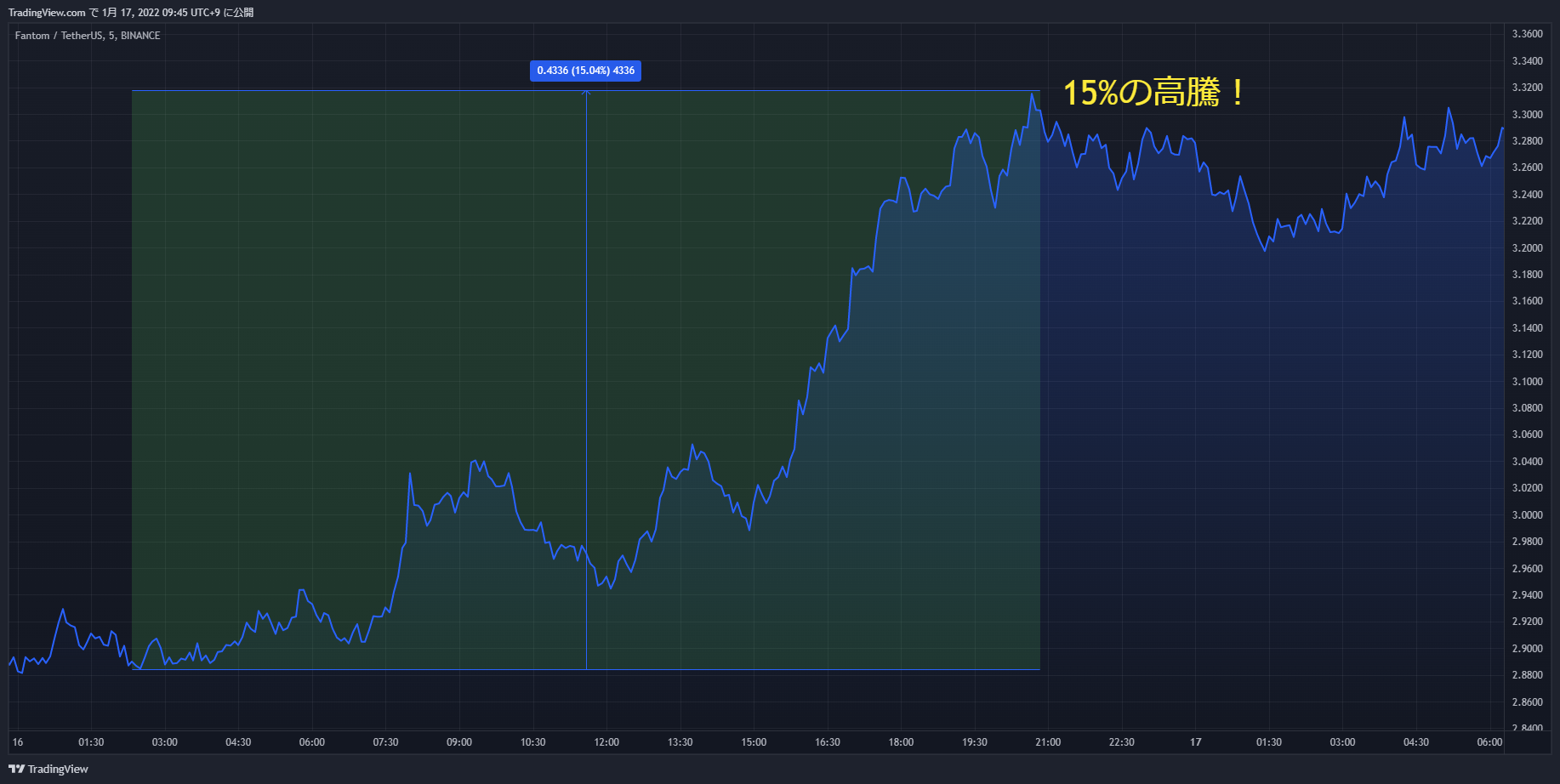Screen dimensions: 1560x784
Task: Click the 01:30 label nearest the 16 date label
Action: pyautogui.click(x=91, y=742)
